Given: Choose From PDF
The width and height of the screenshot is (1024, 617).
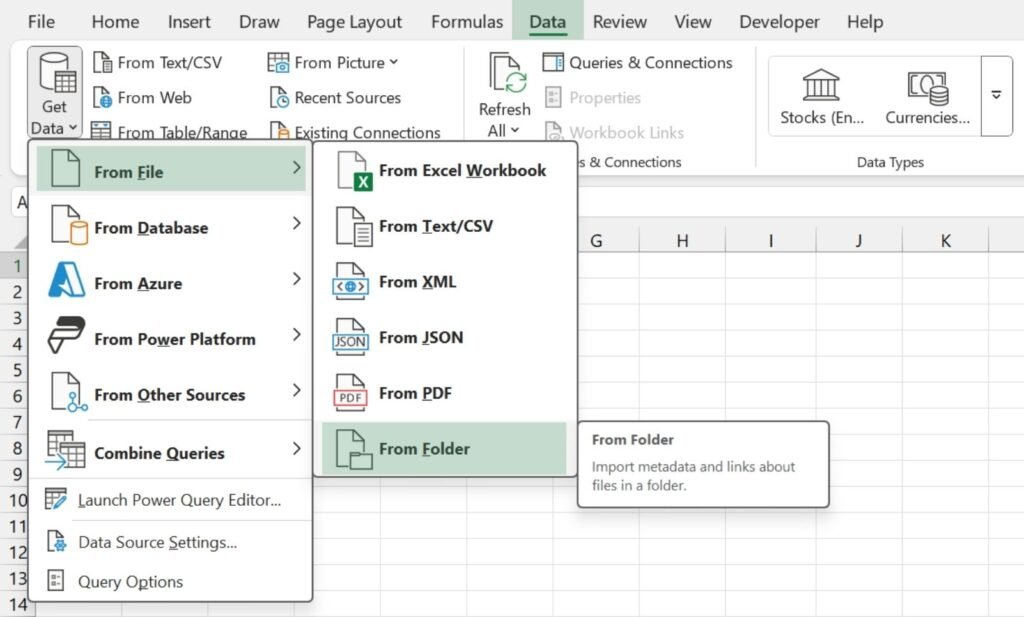Looking at the screenshot, I should pos(444,393).
